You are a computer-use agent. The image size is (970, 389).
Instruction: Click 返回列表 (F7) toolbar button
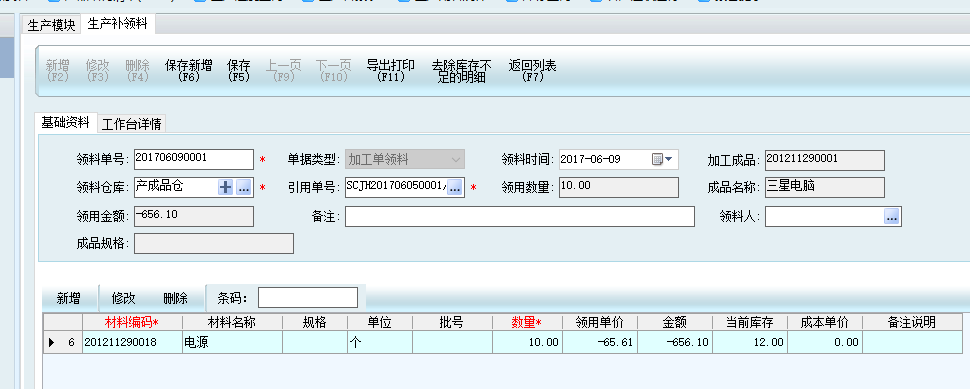[533, 71]
